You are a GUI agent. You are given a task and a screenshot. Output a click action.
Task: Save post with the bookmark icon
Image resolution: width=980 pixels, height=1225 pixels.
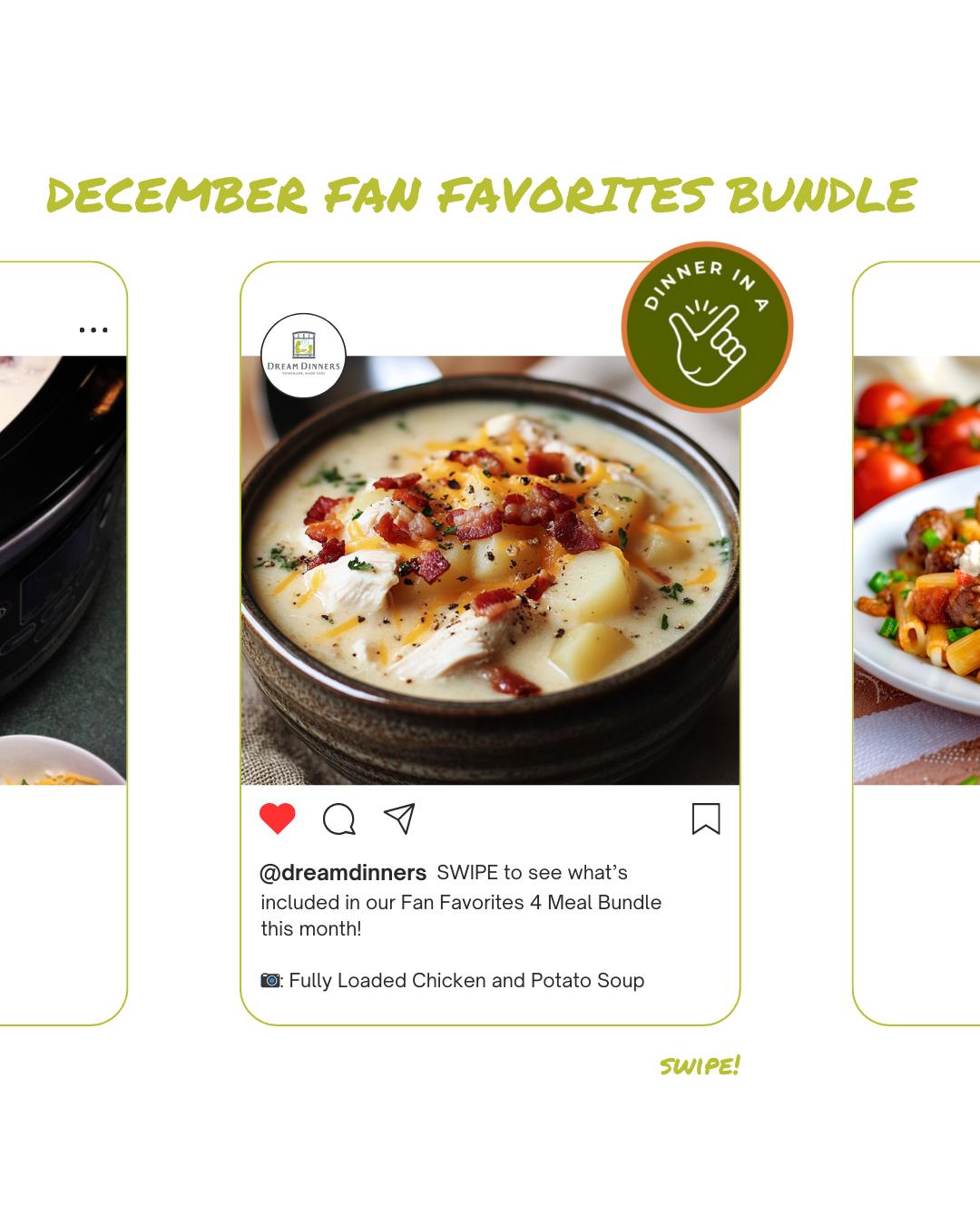click(x=706, y=818)
